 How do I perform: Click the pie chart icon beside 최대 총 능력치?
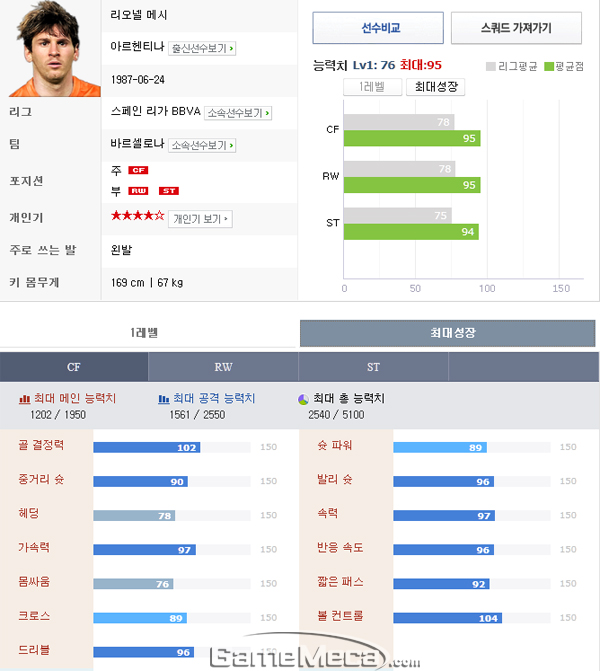tap(303, 400)
